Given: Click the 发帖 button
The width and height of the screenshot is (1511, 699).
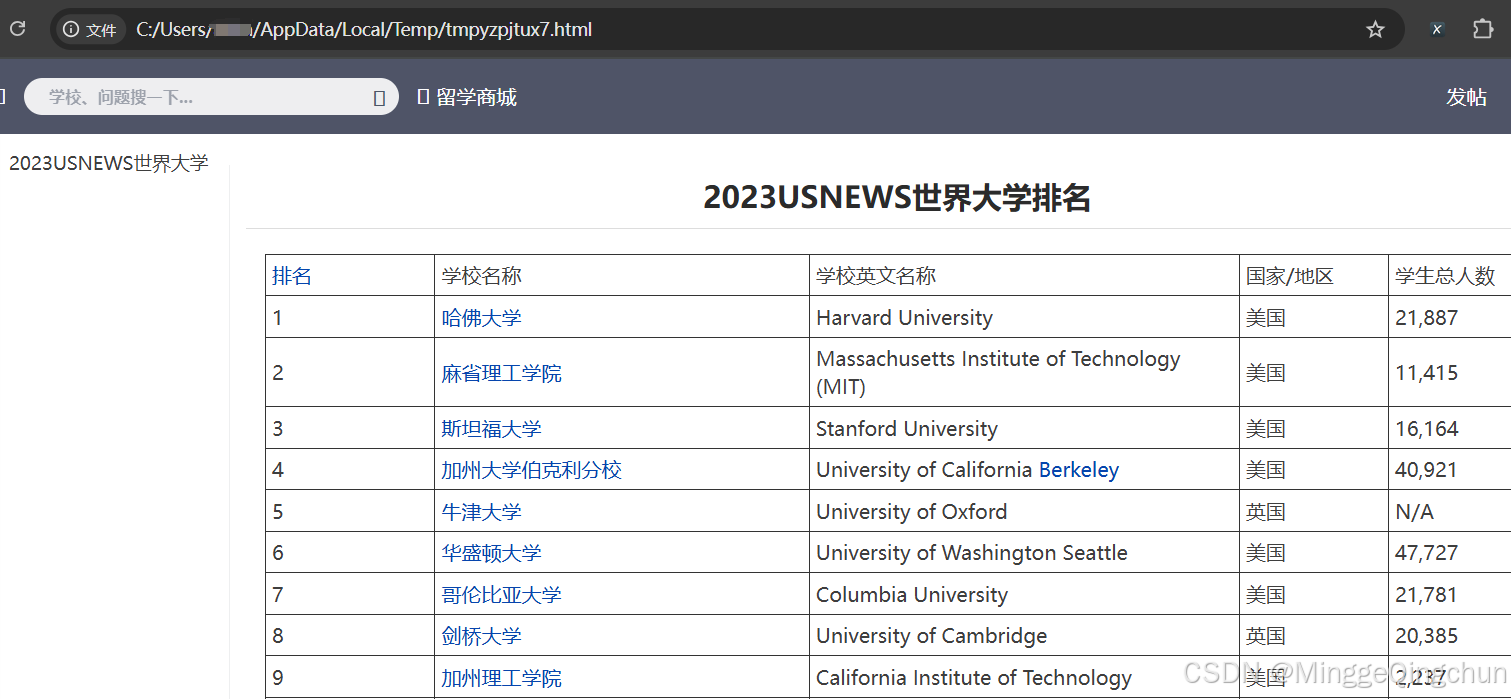Looking at the screenshot, I should pyautogui.click(x=1466, y=97).
